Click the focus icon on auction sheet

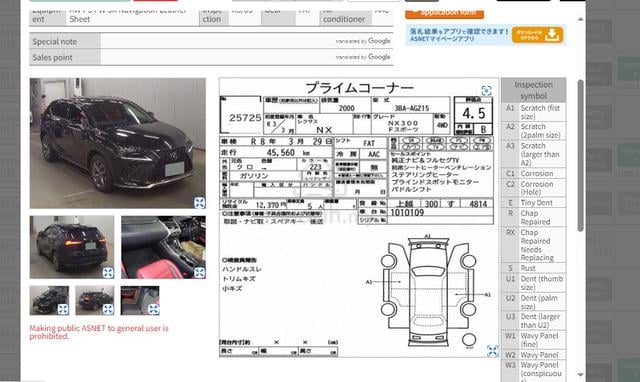click(x=486, y=91)
